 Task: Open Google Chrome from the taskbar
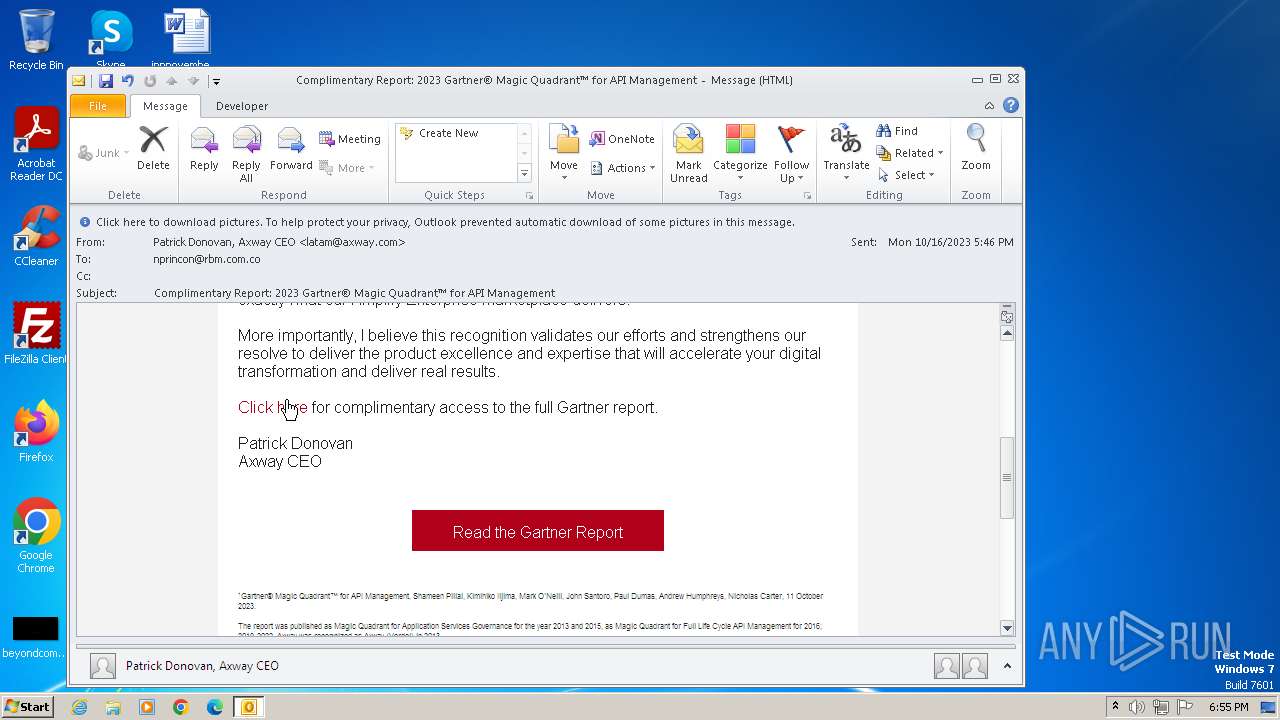(180, 707)
